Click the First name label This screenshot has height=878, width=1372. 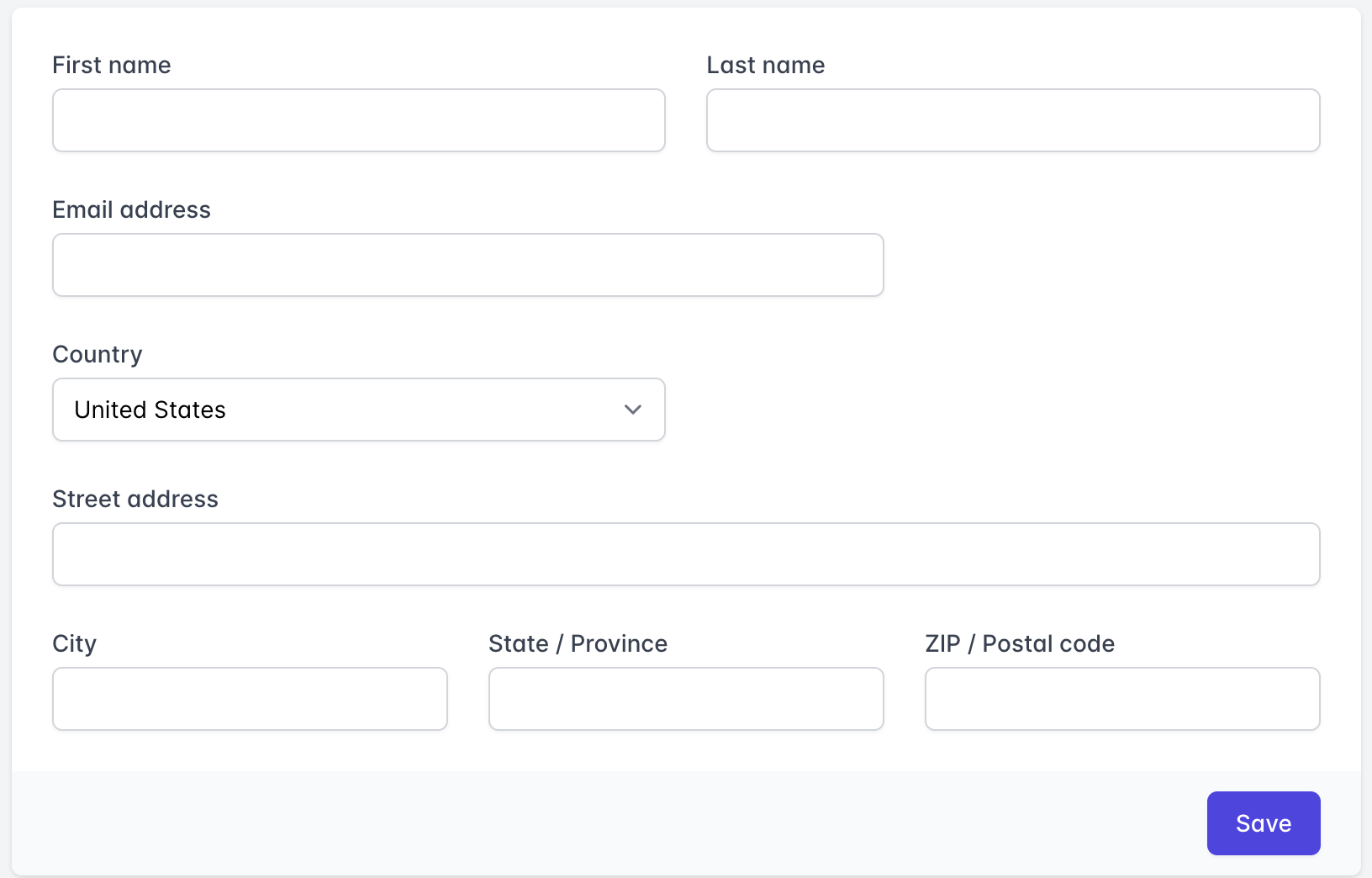(x=112, y=65)
